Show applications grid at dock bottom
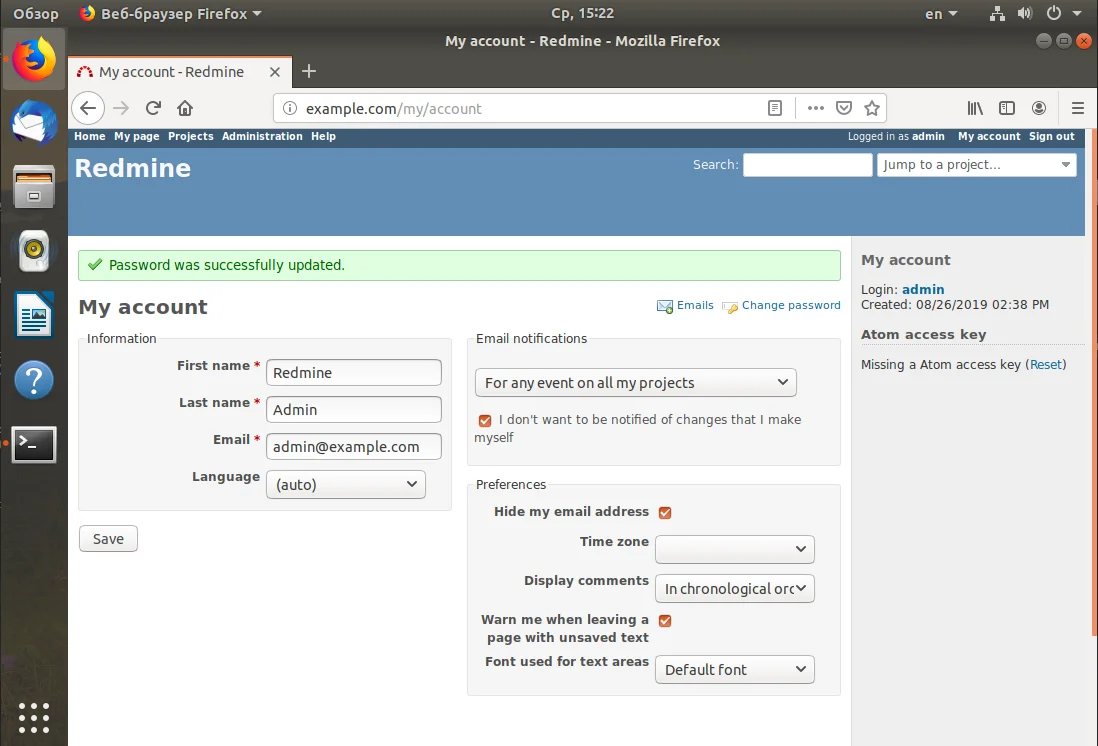 point(34,718)
